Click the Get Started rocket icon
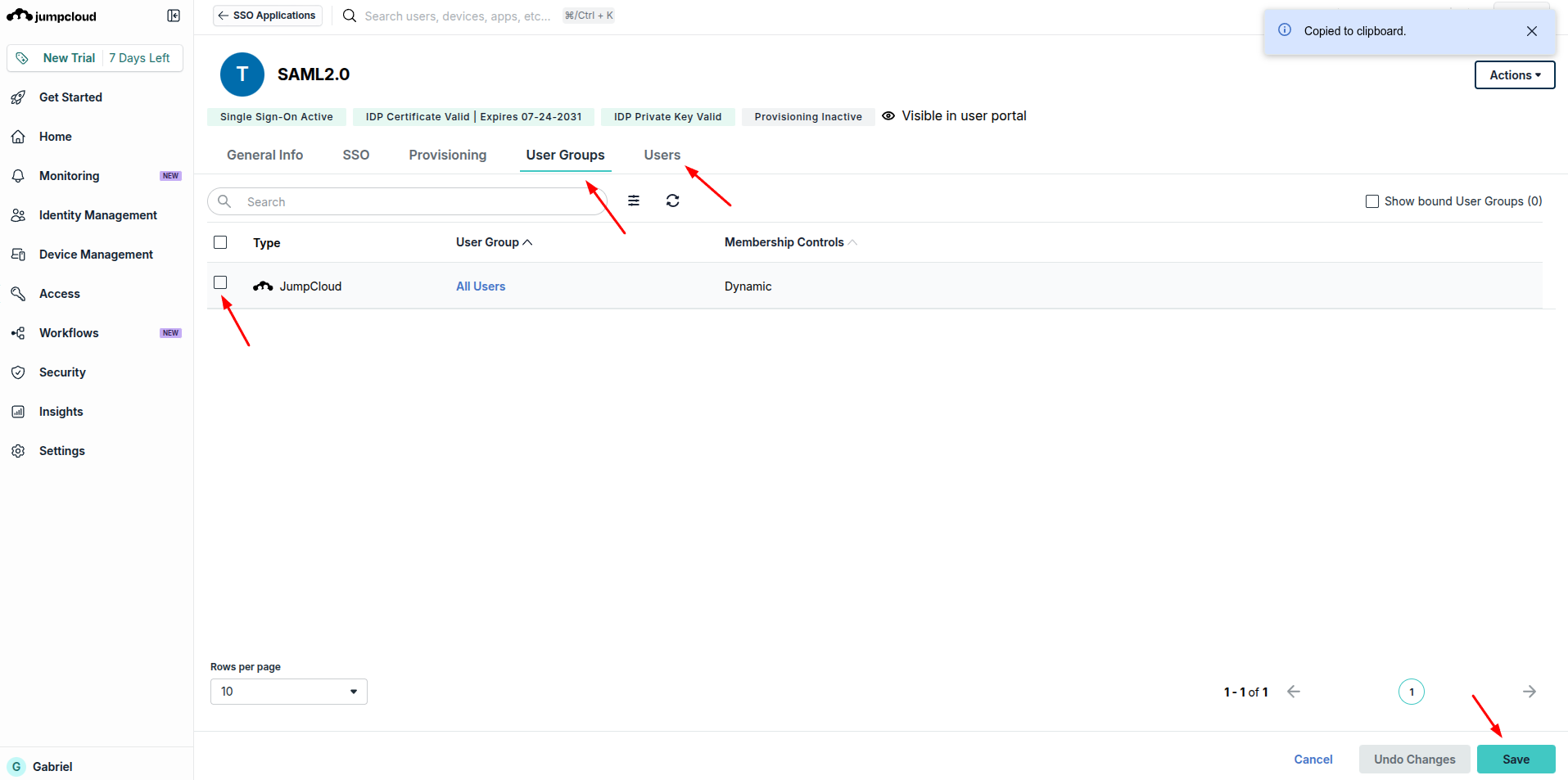This screenshot has width=1568, height=780. [18, 97]
